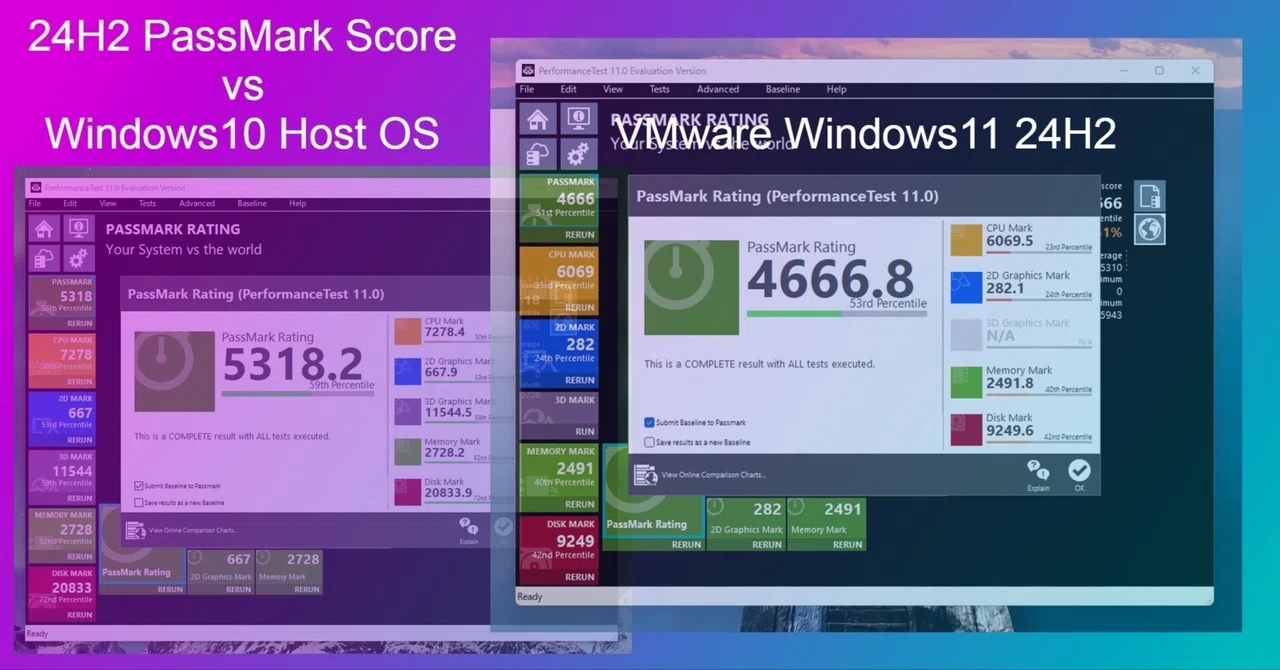This screenshot has width=1280, height=670.
Task: Select 2D Graphics Mark 282 bottom tile
Action: click(746, 523)
